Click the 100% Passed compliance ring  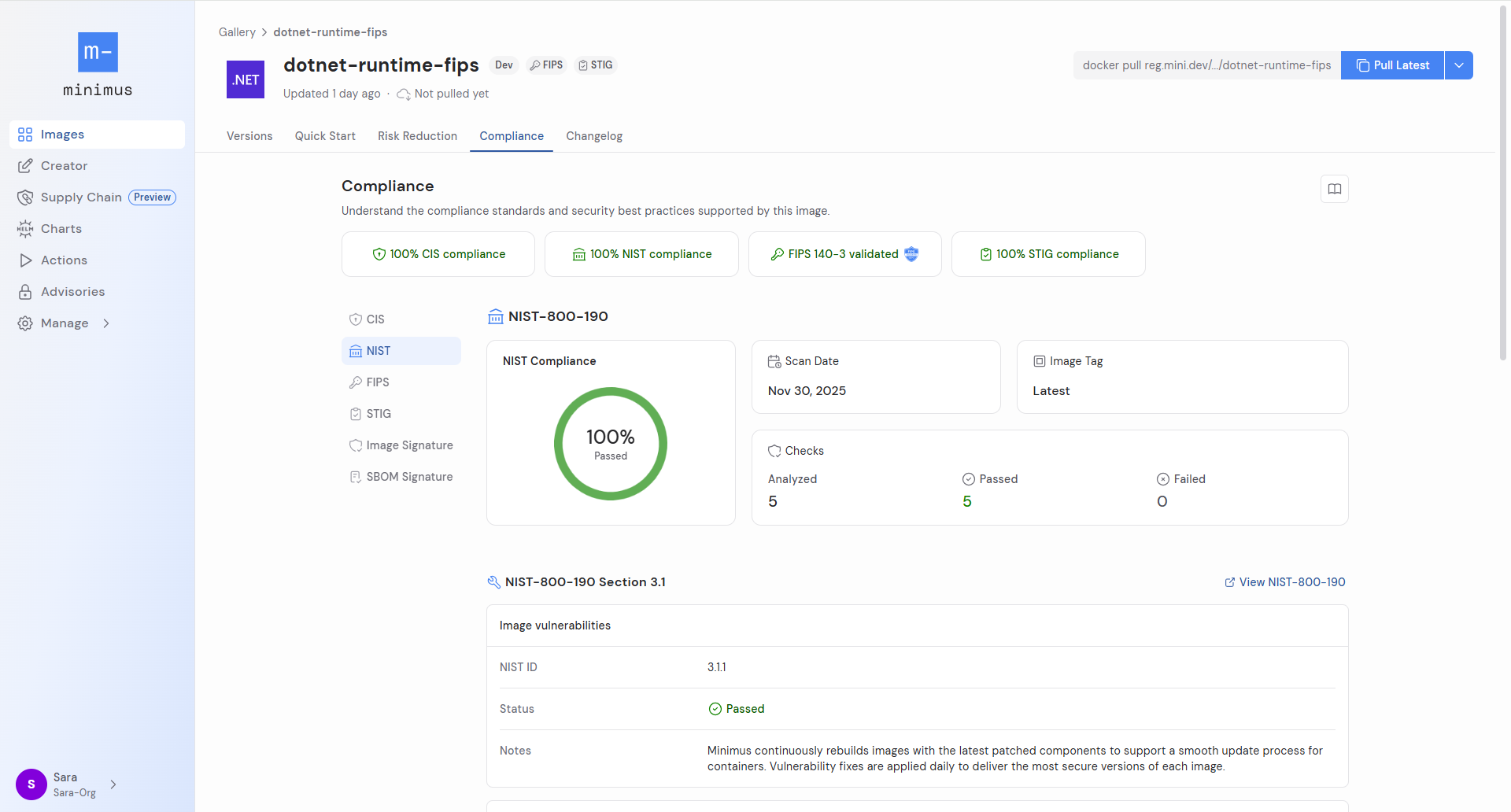point(610,443)
